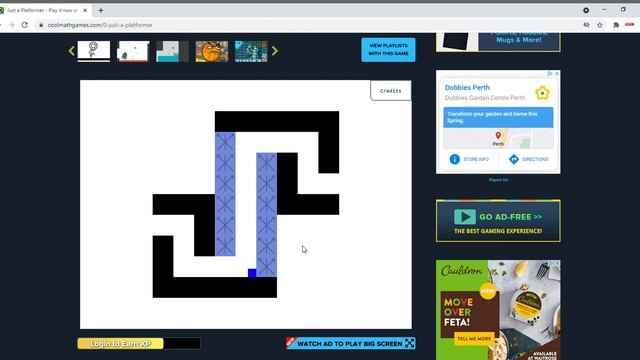Click the play icon on the Go Ad-Free banner

click(x=465, y=217)
